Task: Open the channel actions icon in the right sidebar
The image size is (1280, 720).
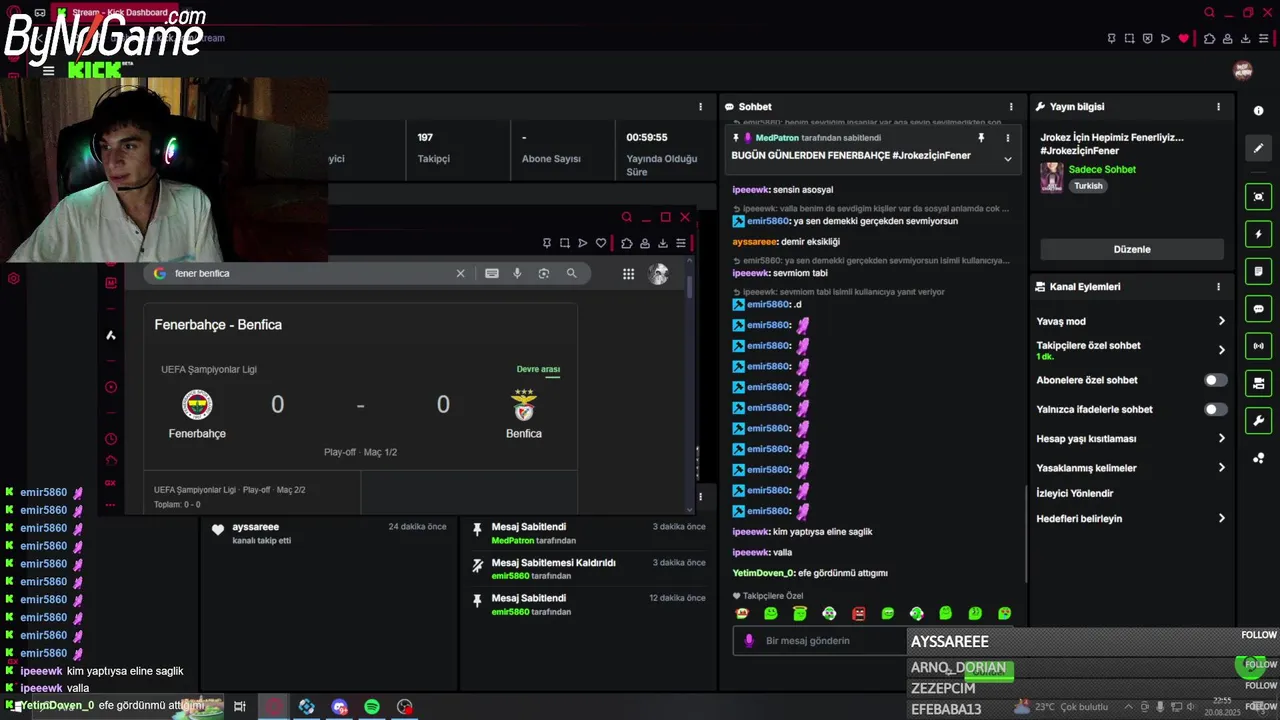Action: click(1259, 383)
